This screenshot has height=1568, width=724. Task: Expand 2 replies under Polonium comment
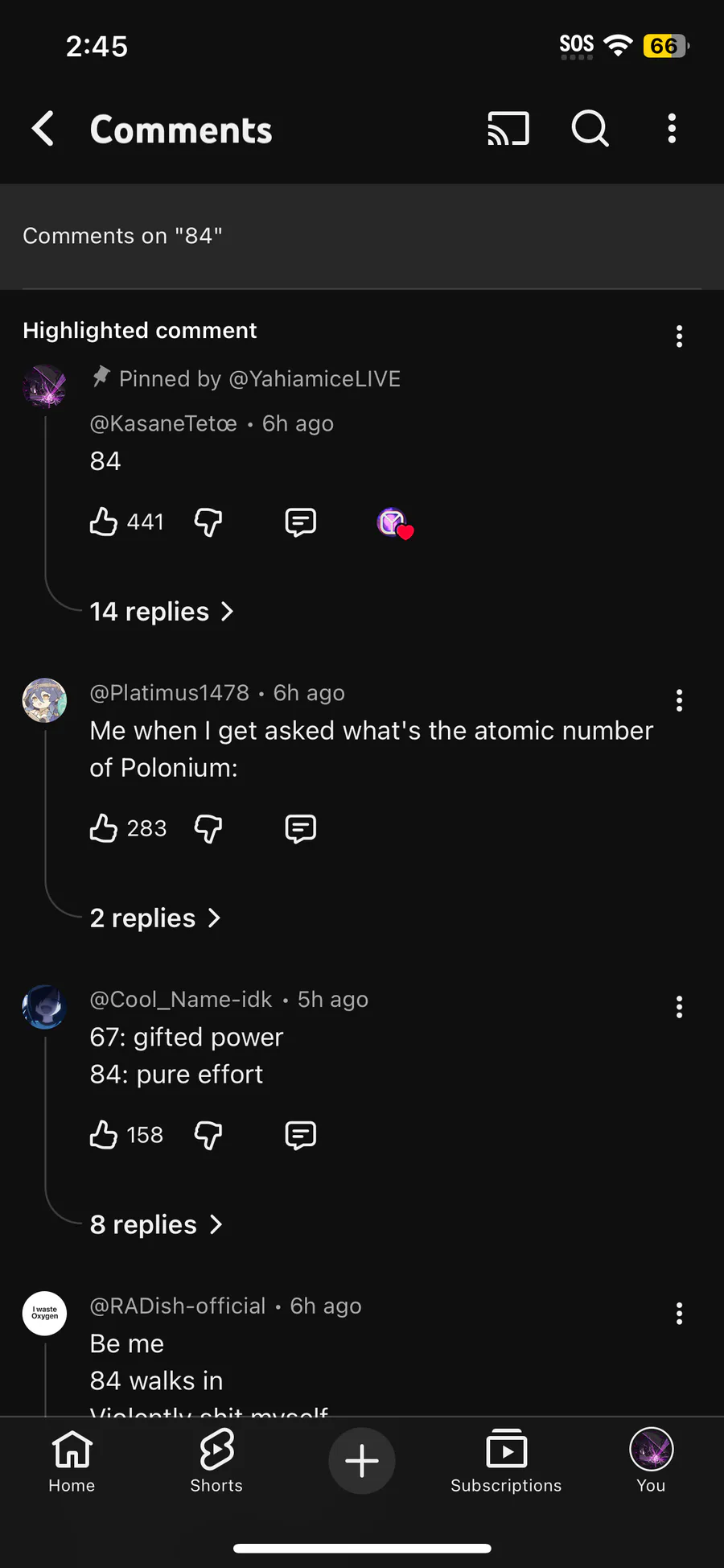click(x=154, y=918)
